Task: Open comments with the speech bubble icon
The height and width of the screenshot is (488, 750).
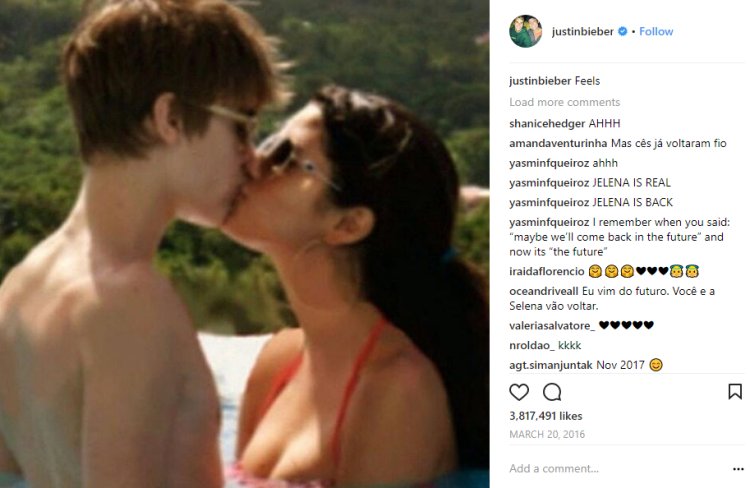Action: [552, 392]
